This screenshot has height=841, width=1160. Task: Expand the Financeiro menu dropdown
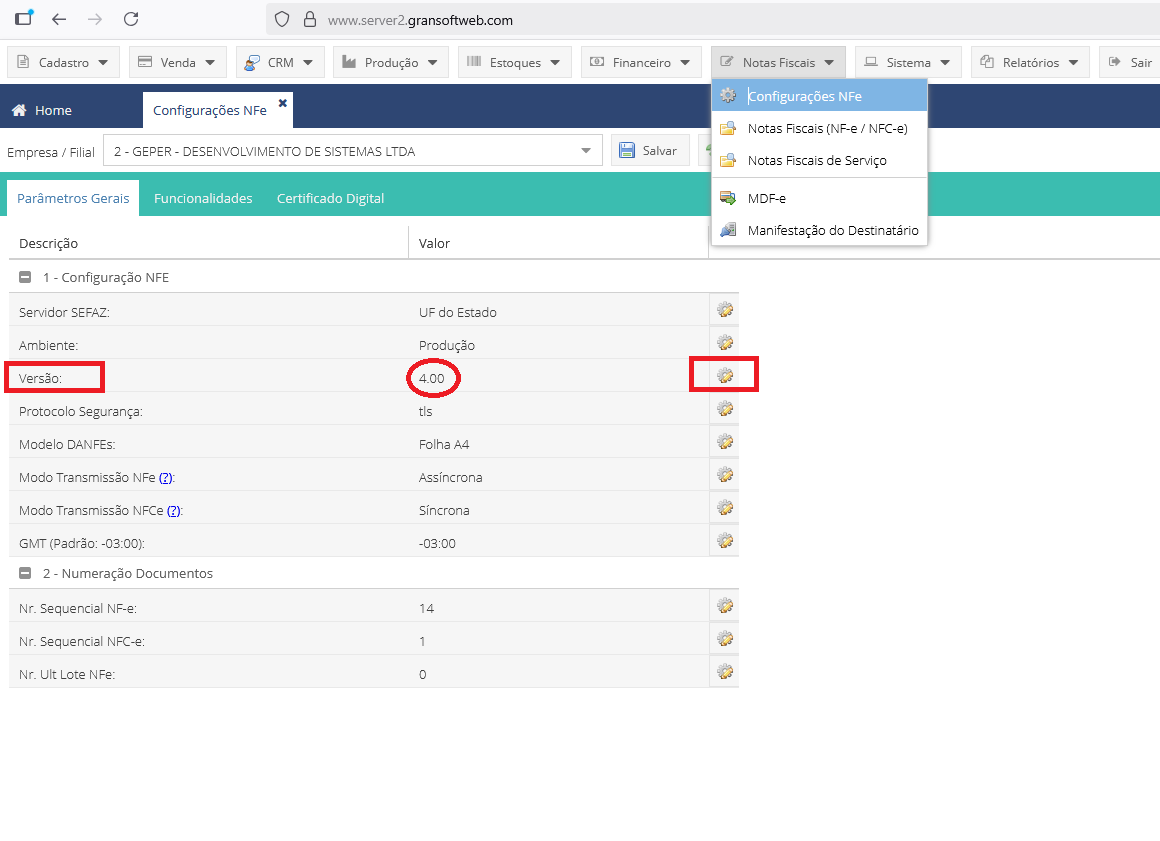pyautogui.click(x=640, y=62)
